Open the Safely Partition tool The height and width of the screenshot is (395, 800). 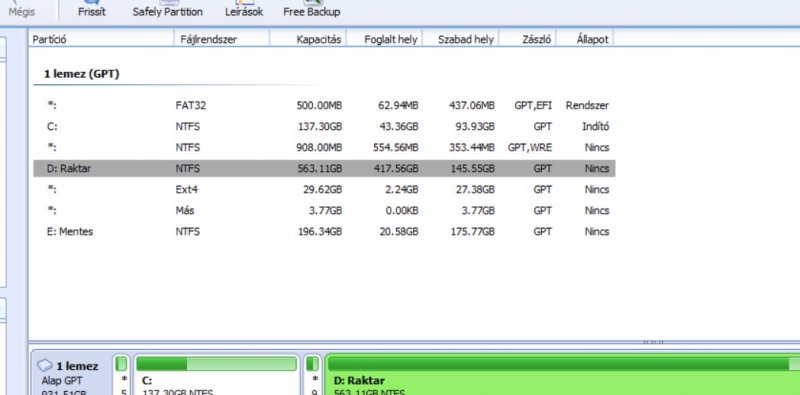(167, 9)
